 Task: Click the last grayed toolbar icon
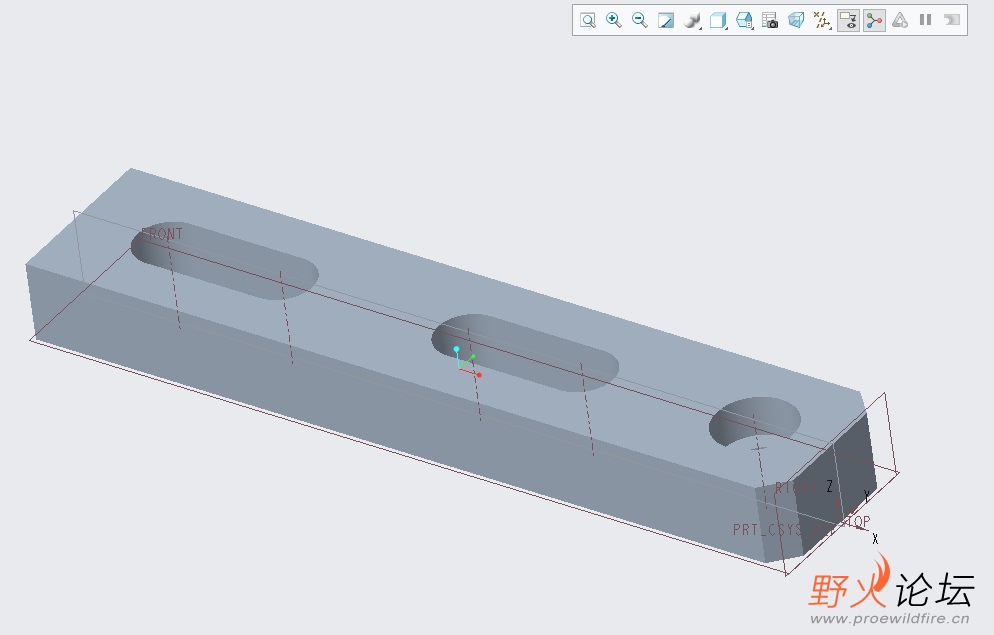[x=952, y=20]
